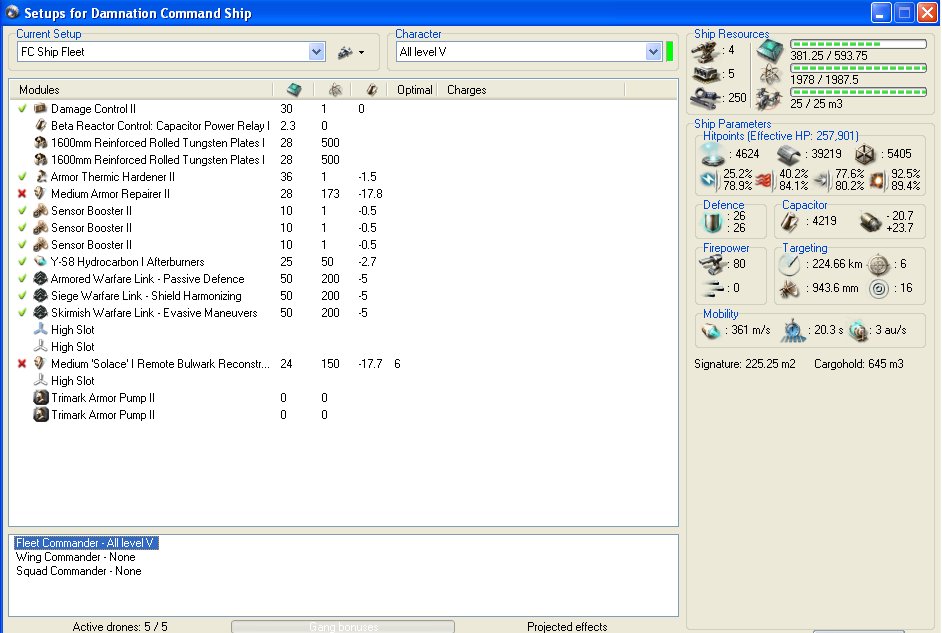Click the warp speed icon showing 3 au/s
942x633 pixels.
coord(858,330)
